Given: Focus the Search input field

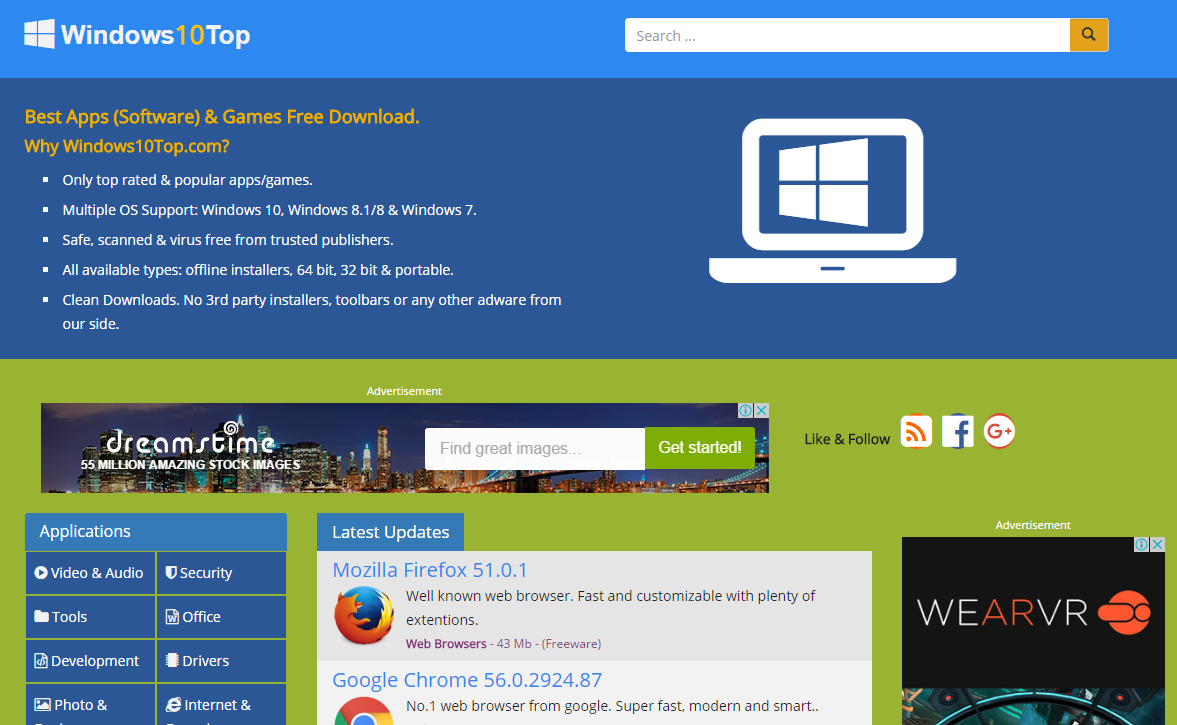Looking at the screenshot, I should pos(847,35).
